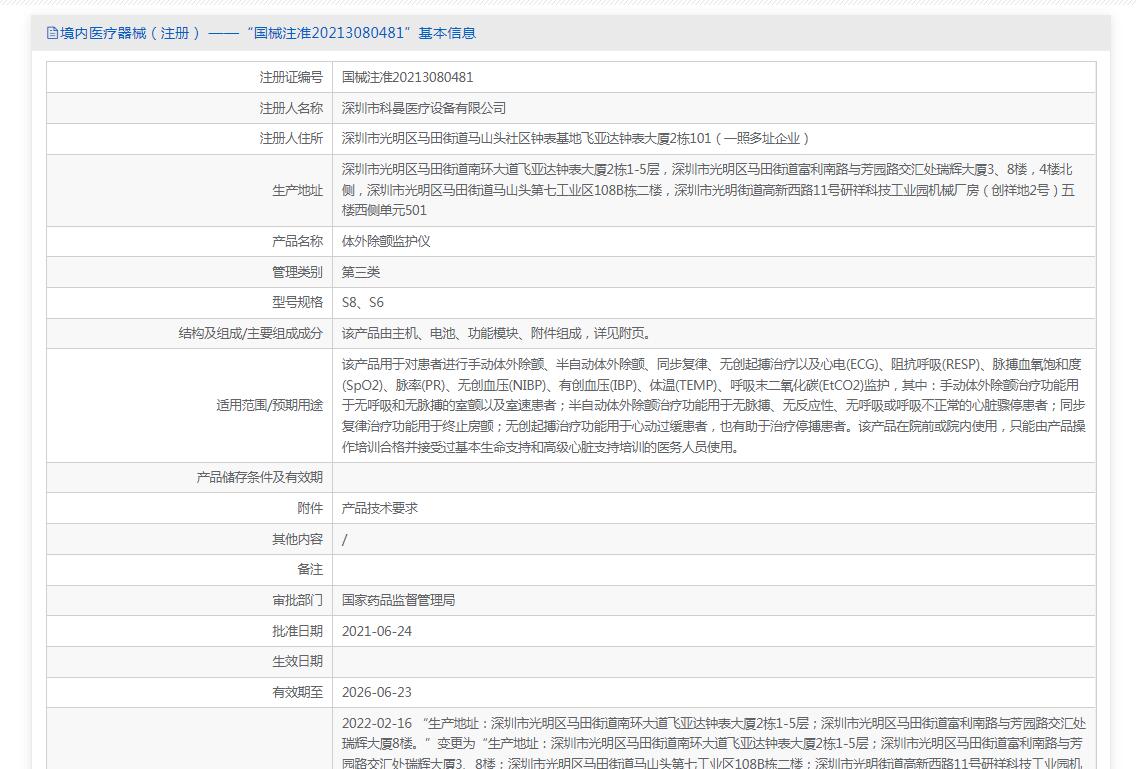Click the 生效日期 row label
The image size is (1136, 769).
297,661
